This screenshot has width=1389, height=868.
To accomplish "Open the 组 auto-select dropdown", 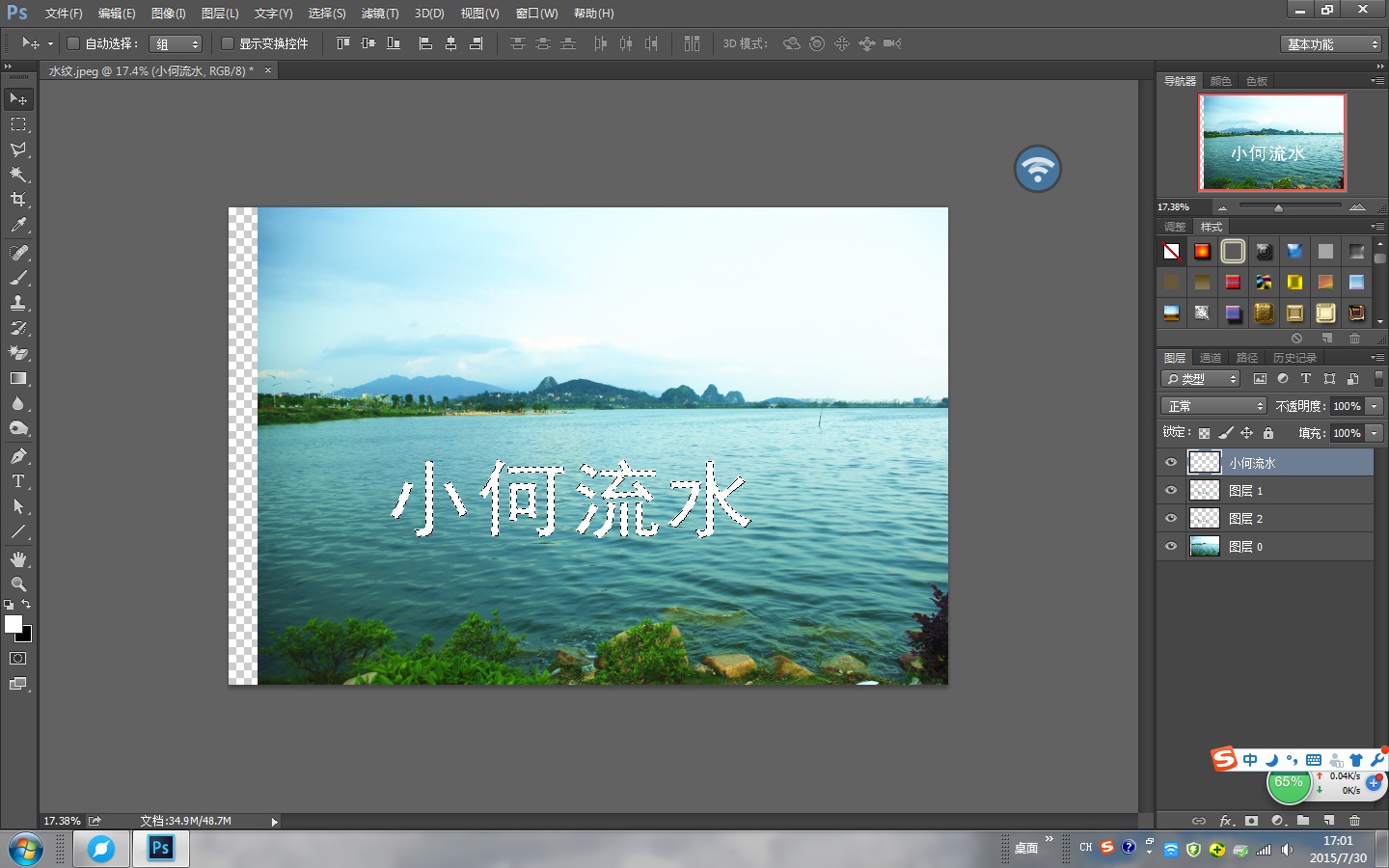I will [x=176, y=44].
